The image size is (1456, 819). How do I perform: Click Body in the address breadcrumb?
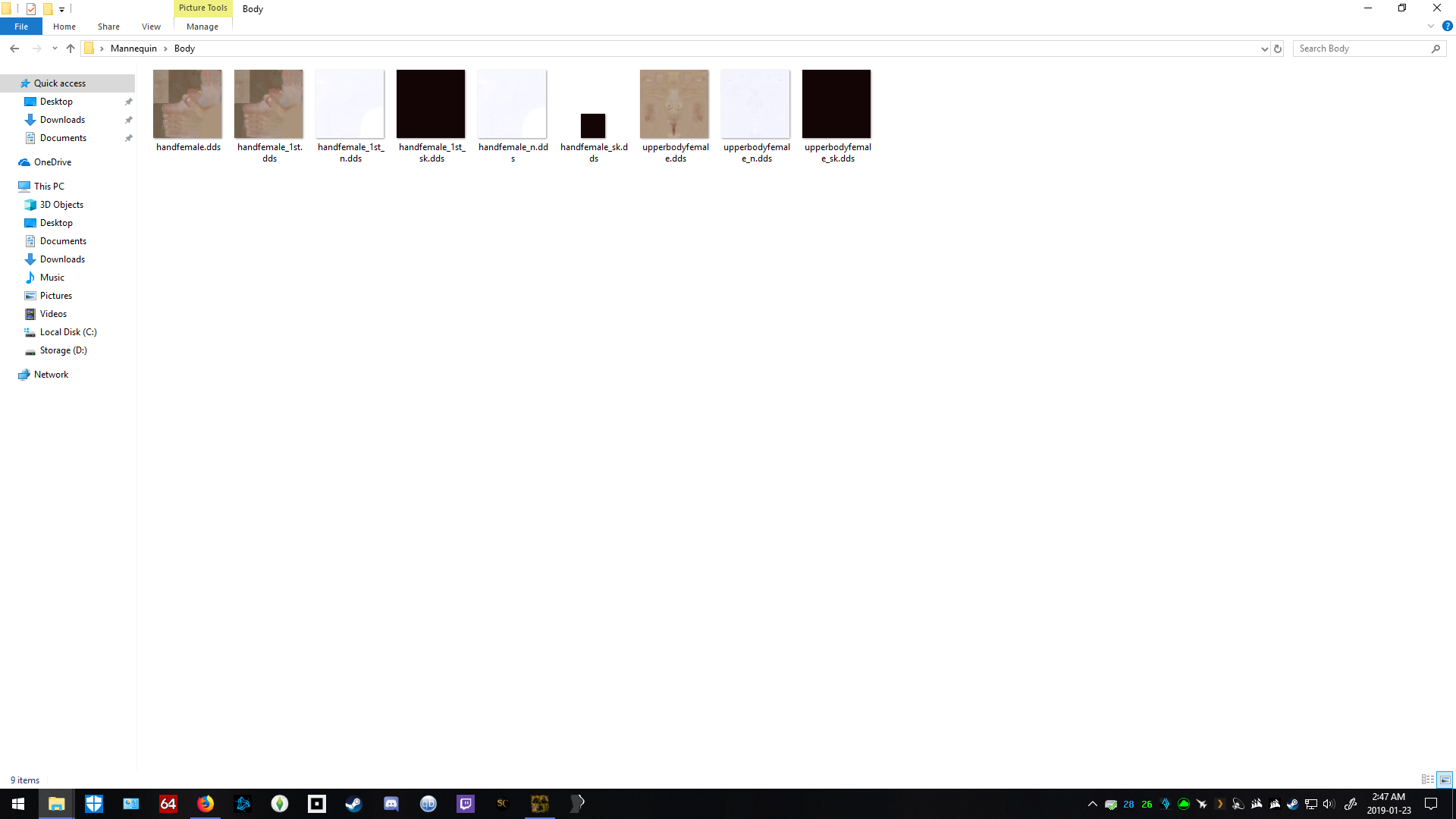tap(184, 49)
